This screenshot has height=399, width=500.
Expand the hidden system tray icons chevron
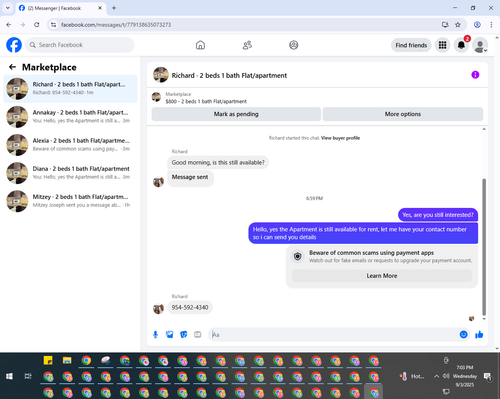pyautogui.click(x=436, y=376)
